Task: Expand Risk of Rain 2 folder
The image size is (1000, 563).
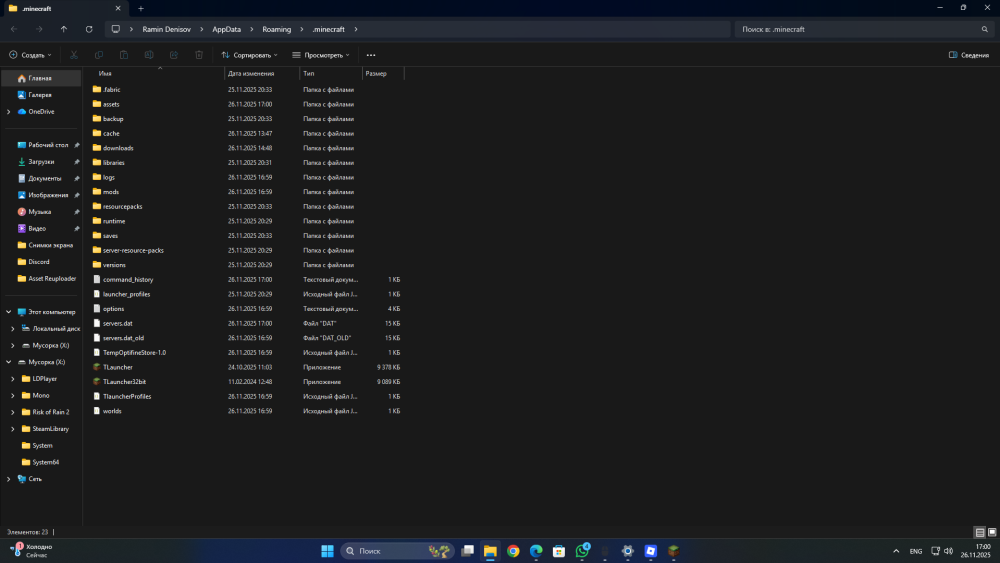Action: coord(13,412)
